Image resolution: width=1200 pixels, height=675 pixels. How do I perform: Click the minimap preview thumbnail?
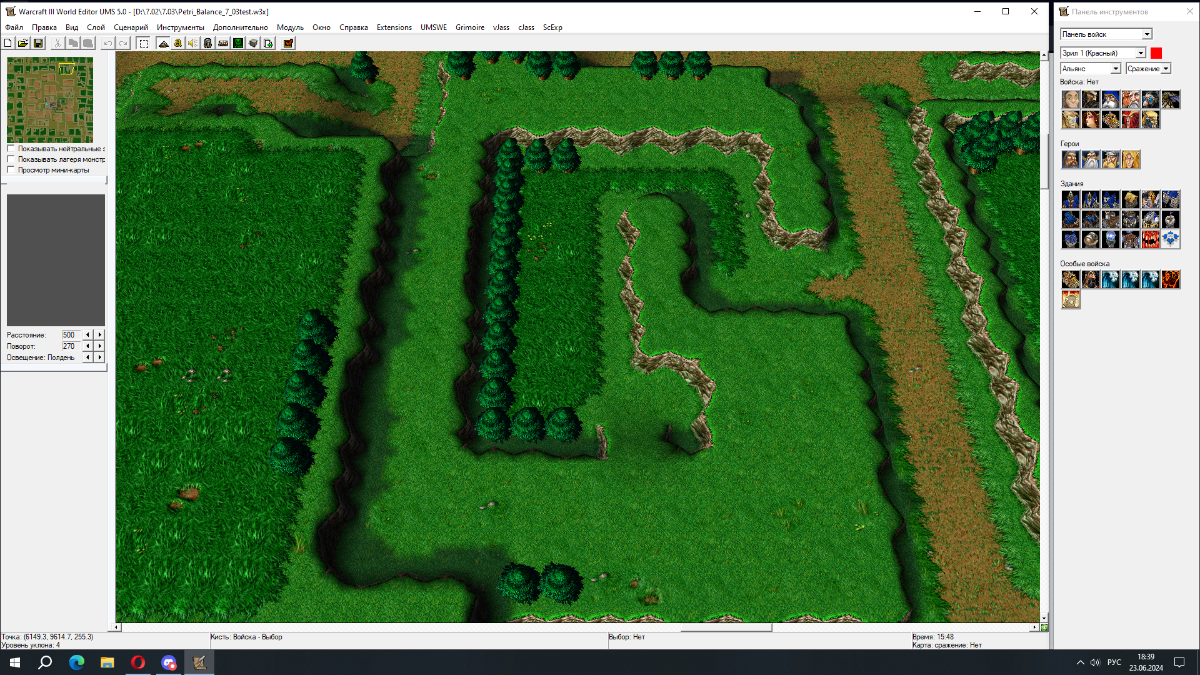[x=50, y=100]
